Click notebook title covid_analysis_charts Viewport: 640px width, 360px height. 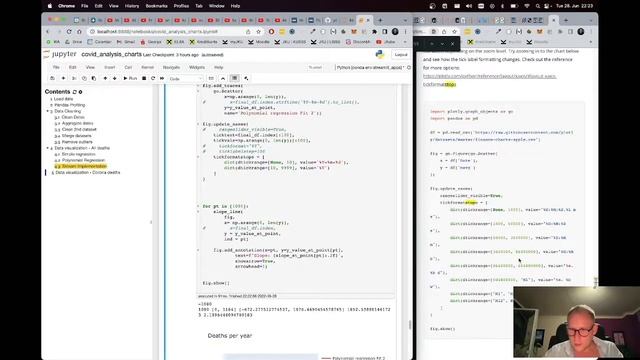click(111, 54)
